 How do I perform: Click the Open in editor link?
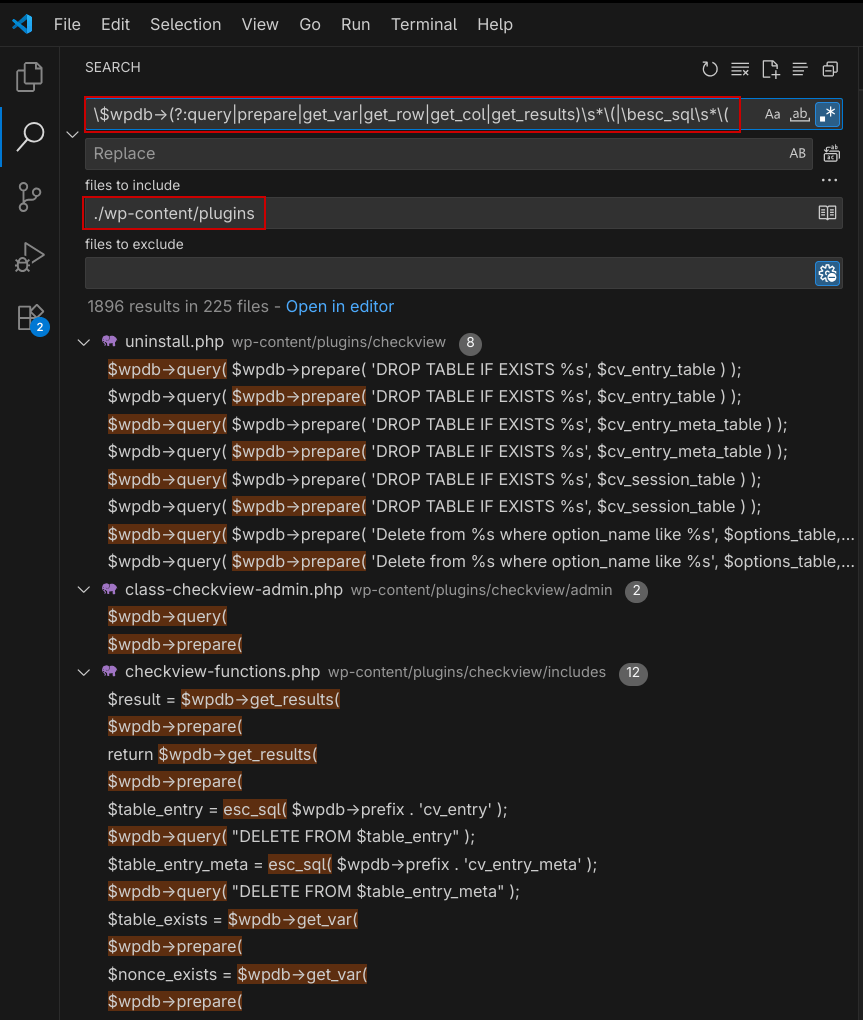pos(340,306)
